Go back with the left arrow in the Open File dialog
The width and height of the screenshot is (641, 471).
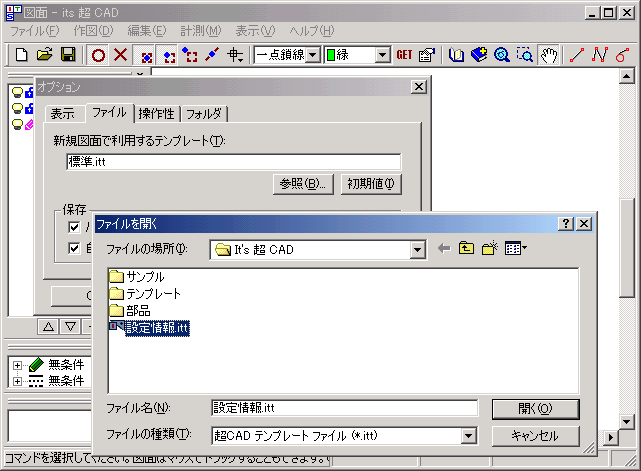tap(444, 248)
